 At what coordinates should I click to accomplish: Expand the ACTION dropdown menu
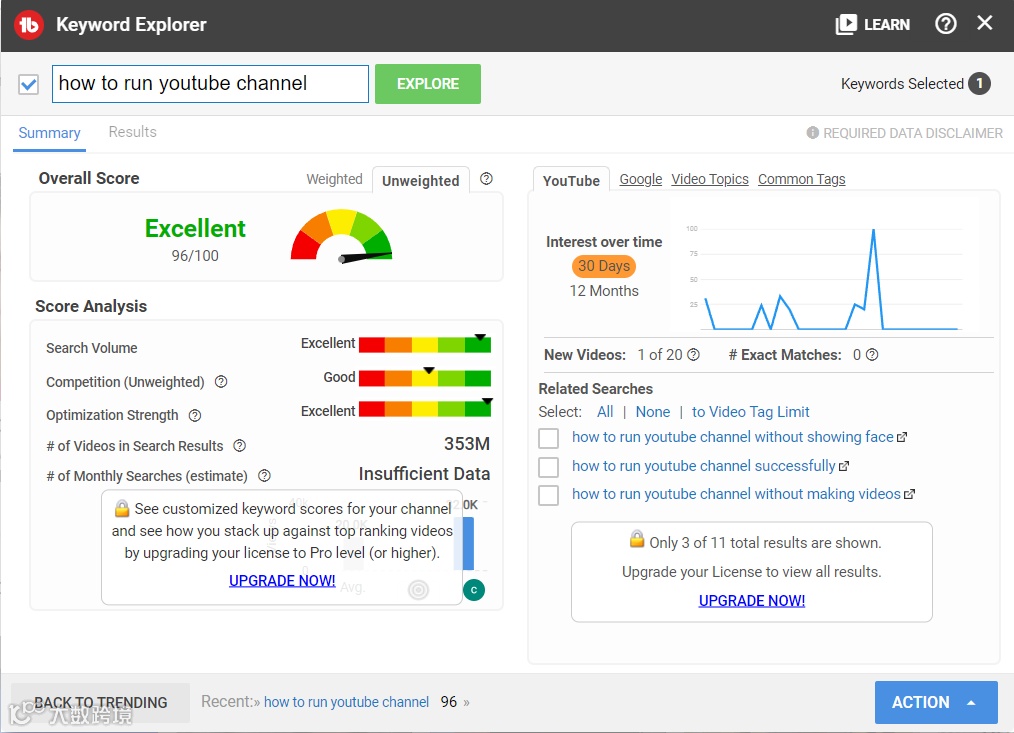click(x=936, y=702)
